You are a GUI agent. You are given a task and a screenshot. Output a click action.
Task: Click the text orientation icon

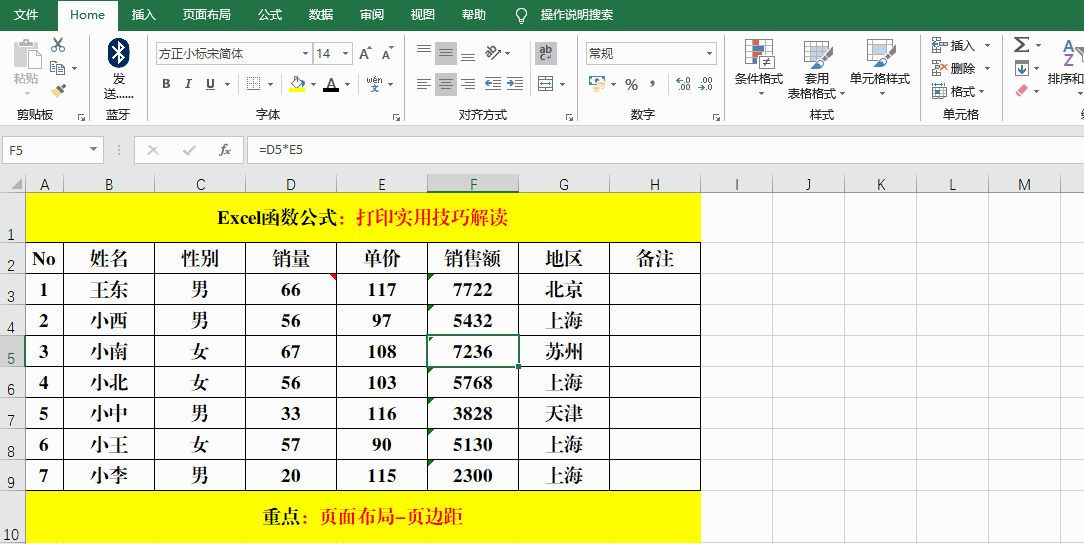click(x=493, y=53)
